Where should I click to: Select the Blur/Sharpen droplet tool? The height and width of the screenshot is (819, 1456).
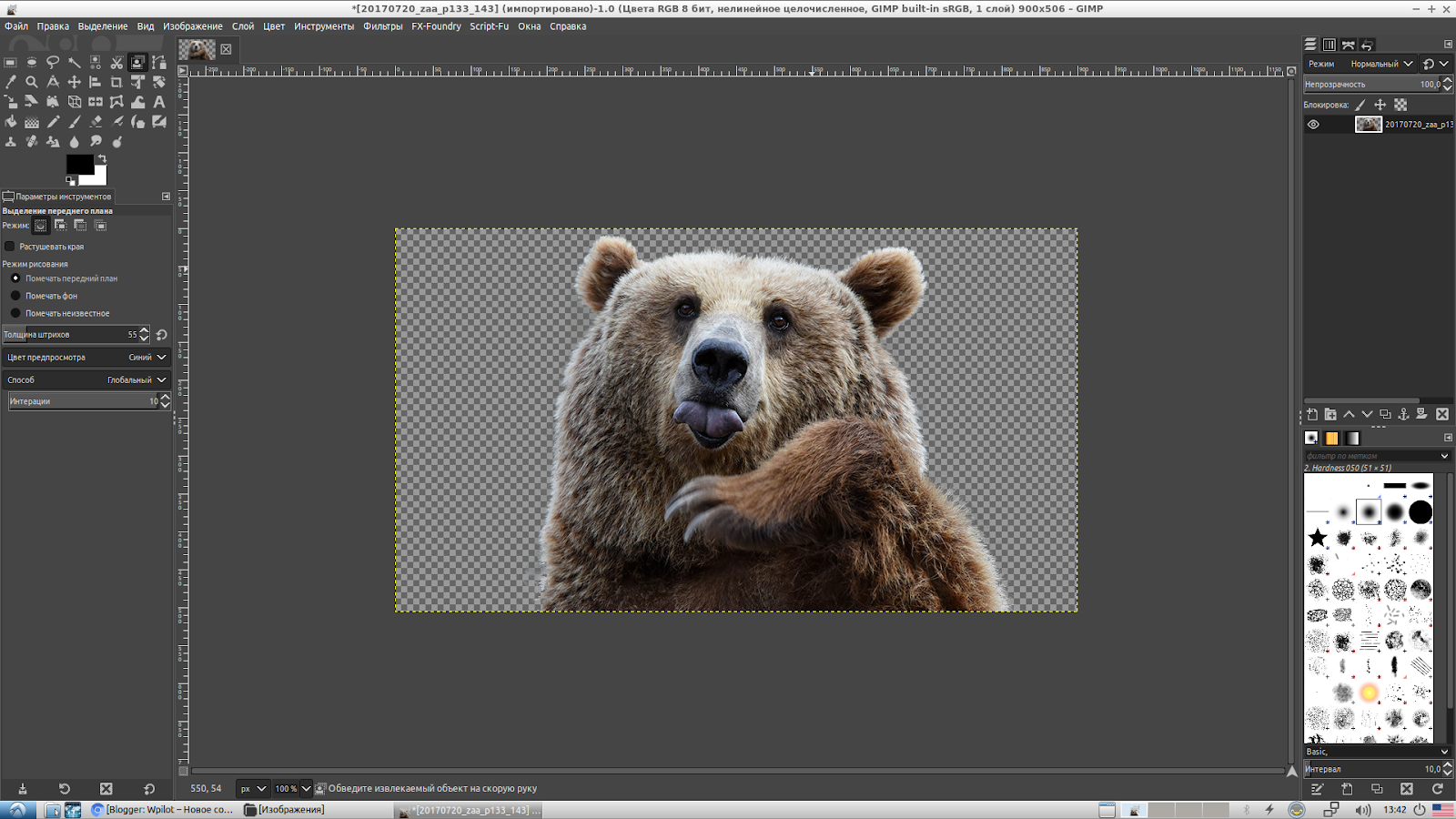tap(75, 141)
